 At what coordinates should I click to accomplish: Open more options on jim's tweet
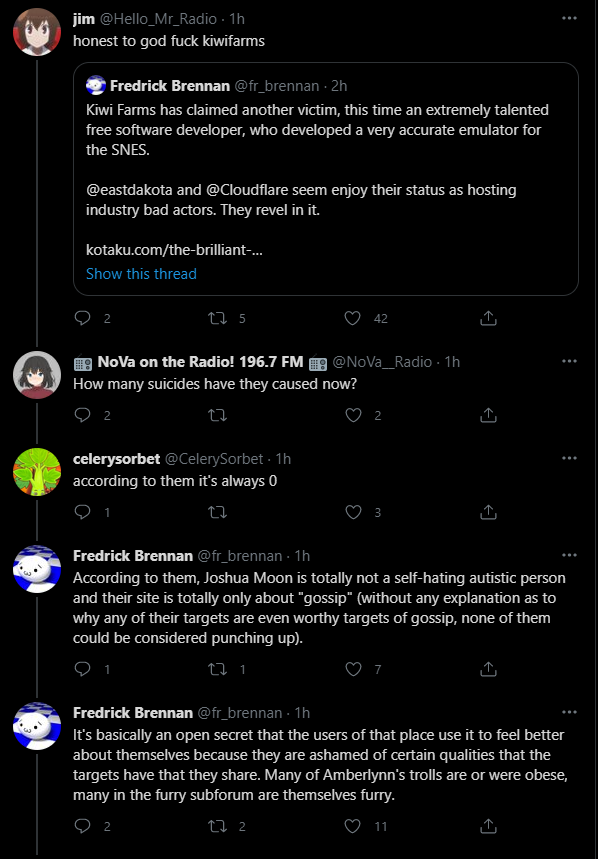tap(570, 19)
